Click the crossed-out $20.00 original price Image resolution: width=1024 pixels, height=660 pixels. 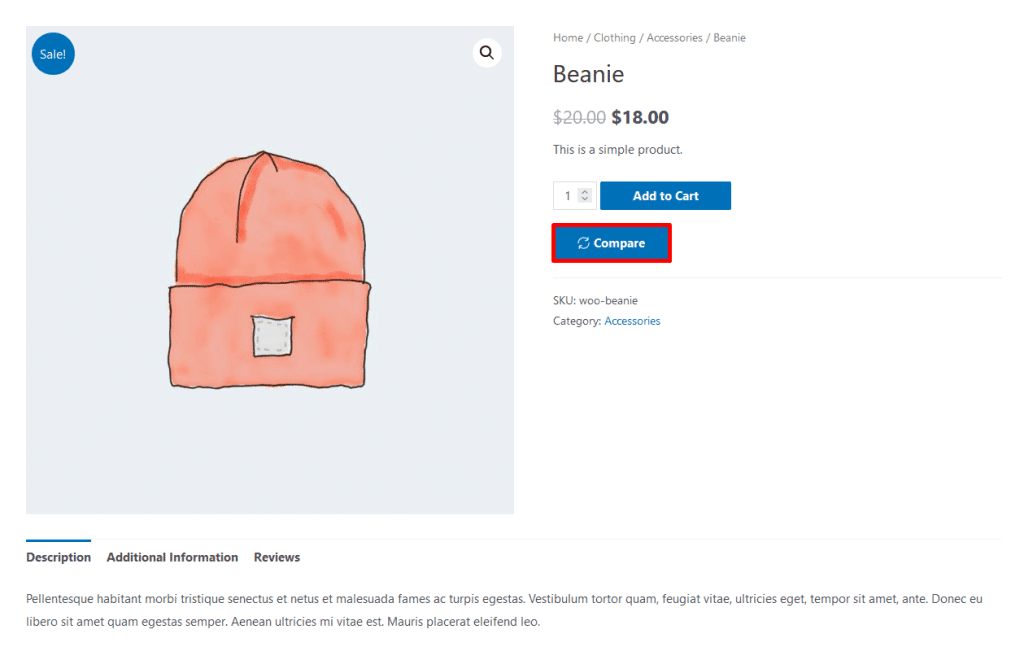click(x=579, y=117)
